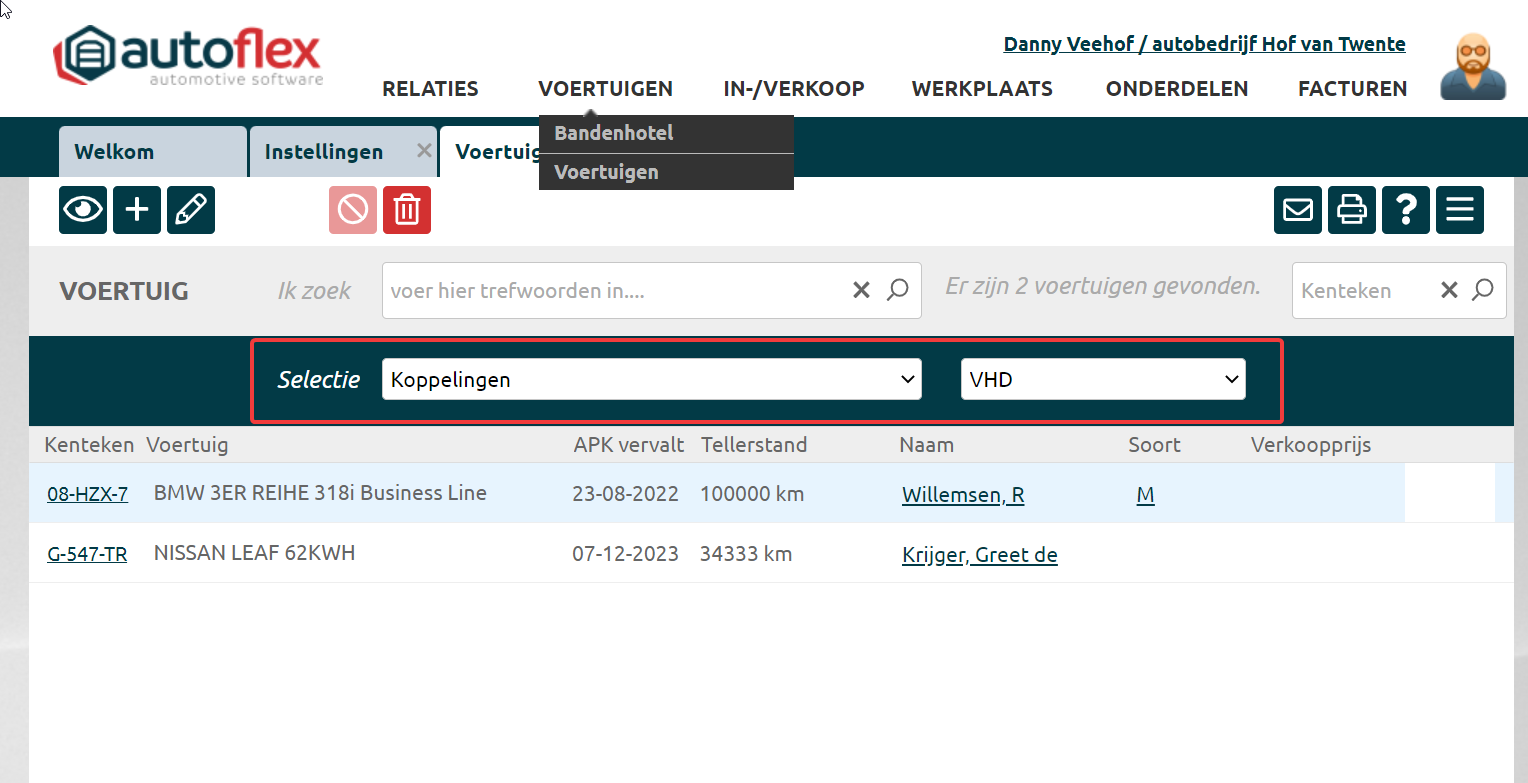Open the hamburger menu icon
This screenshot has width=1528, height=783.
[x=1460, y=210]
